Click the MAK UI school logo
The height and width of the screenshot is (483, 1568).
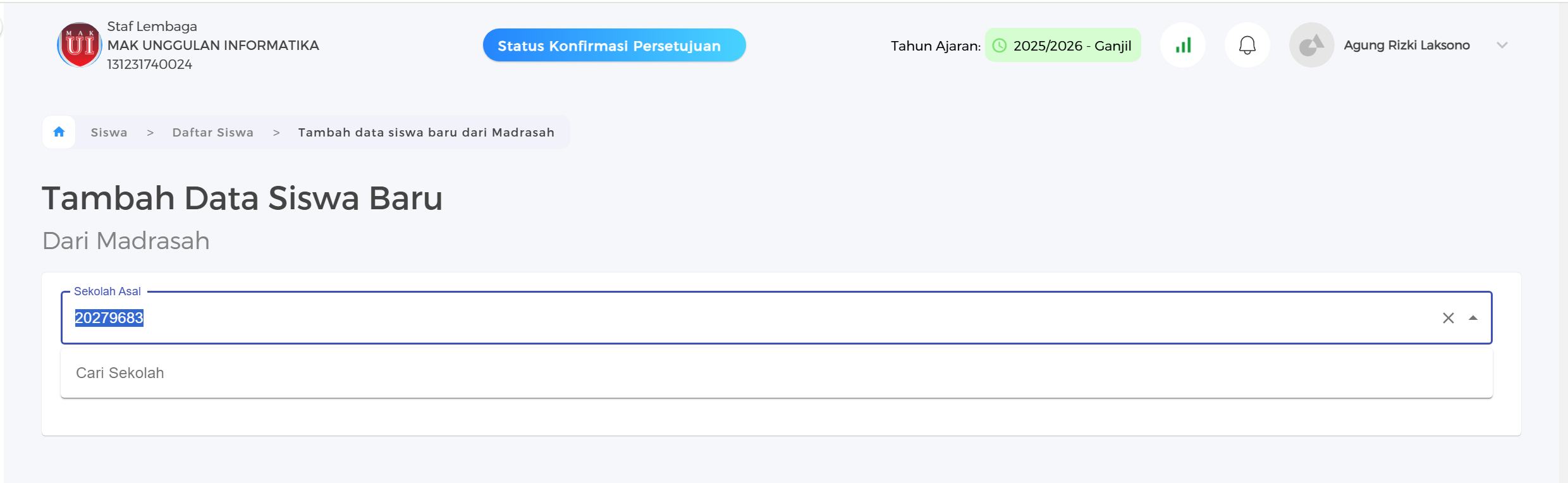[x=80, y=45]
